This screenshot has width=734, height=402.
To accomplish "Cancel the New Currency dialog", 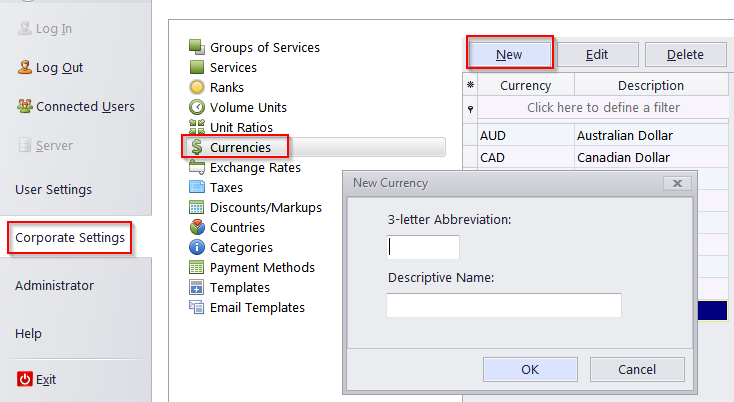I will (x=637, y=369).
